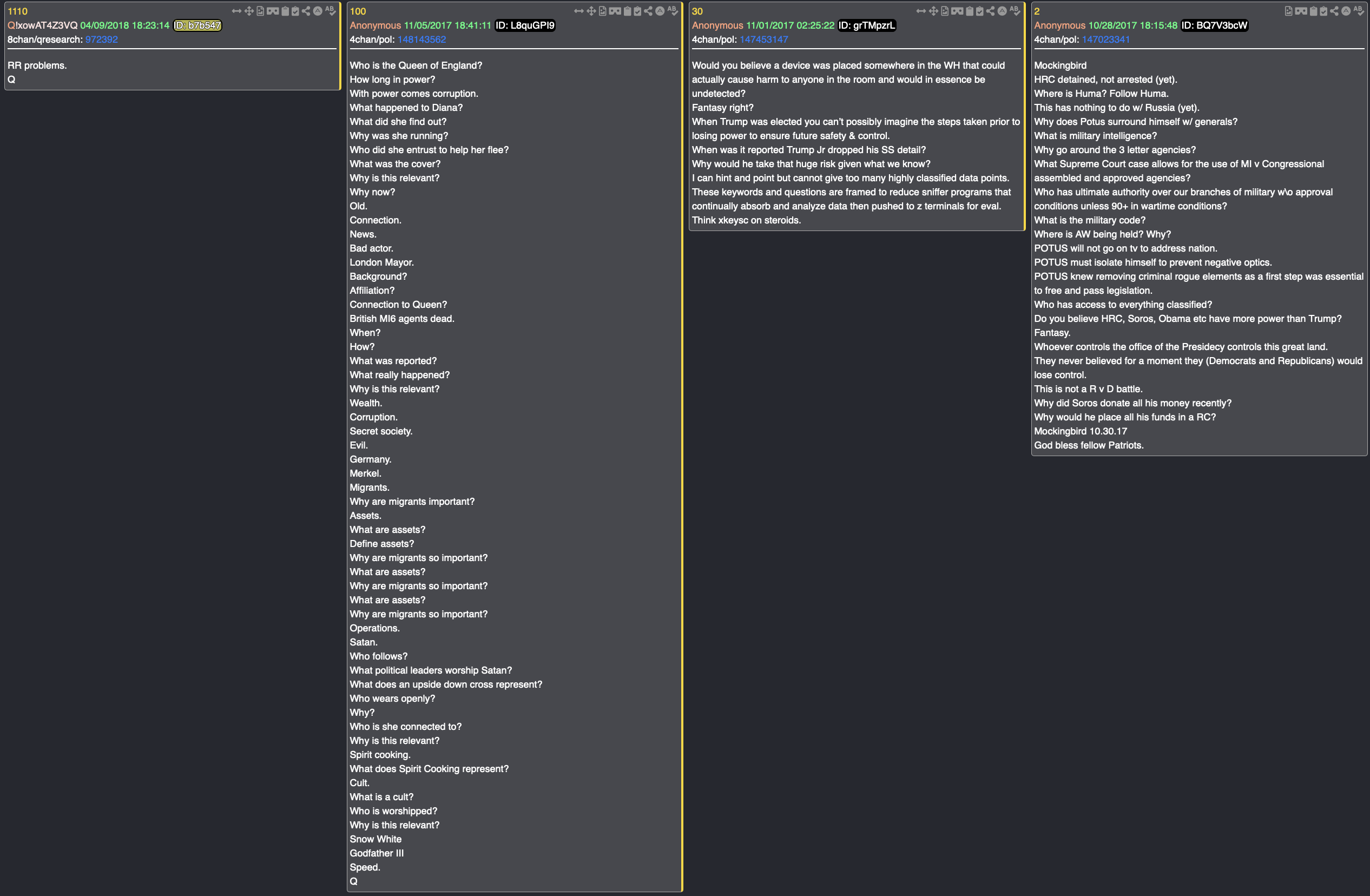Click post number 1110
This screenshot has width=1370, height=896.
coord(17,11)
